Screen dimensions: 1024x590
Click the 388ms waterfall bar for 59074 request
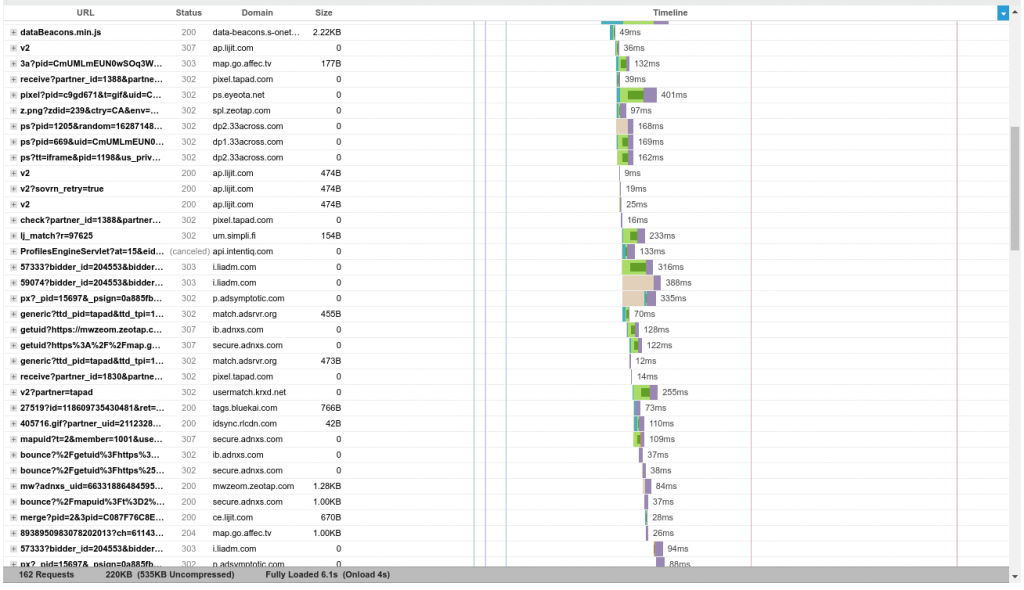tap(642, 283)
